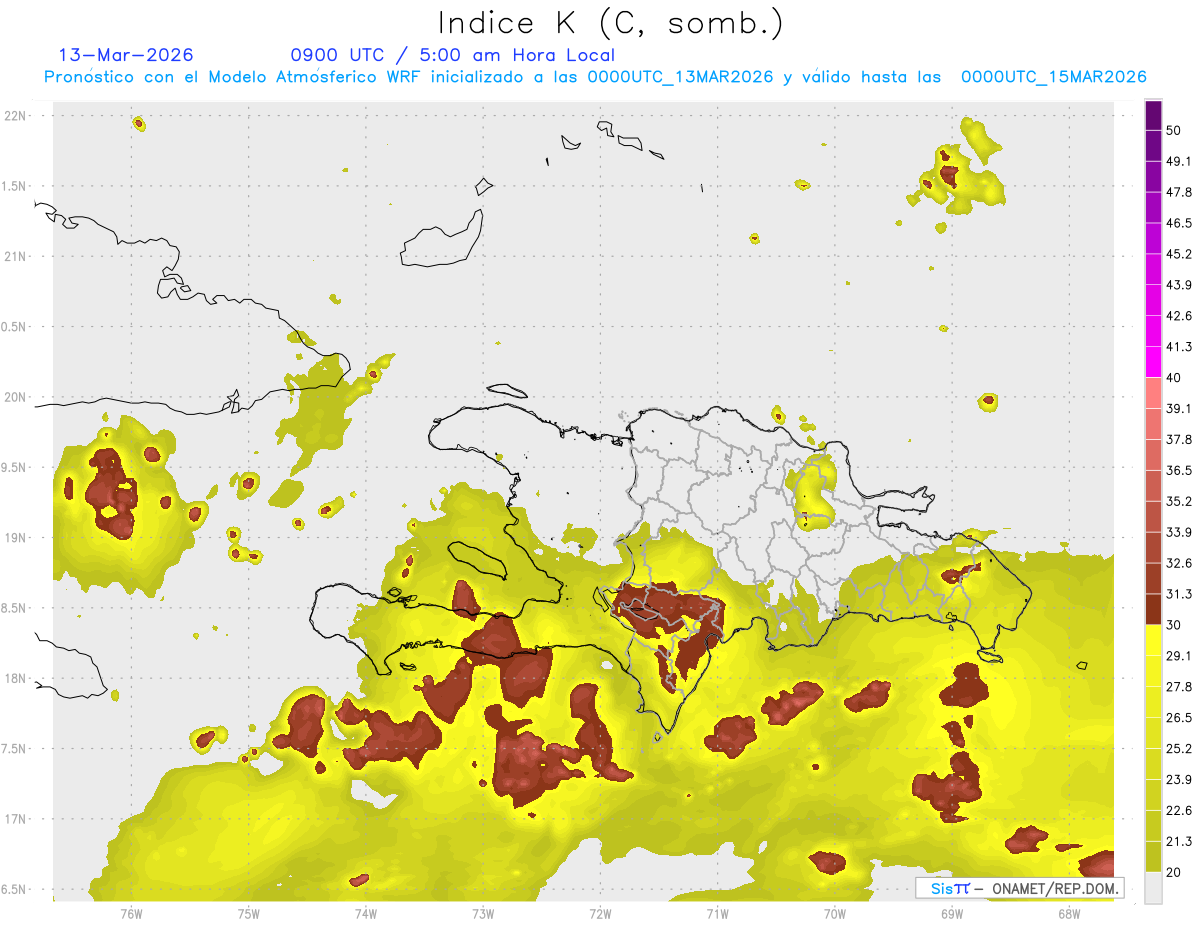This screenshot has height=927, width=1200.
Task: Click the legend value "45.2"
Action: click(x=1179, y=254)
